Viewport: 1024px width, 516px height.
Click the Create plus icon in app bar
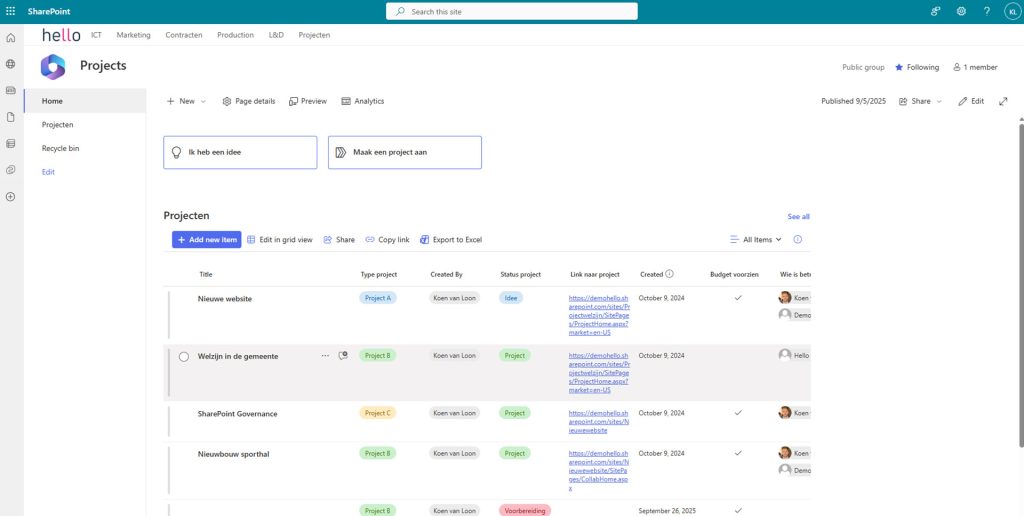tap(10, 197)
